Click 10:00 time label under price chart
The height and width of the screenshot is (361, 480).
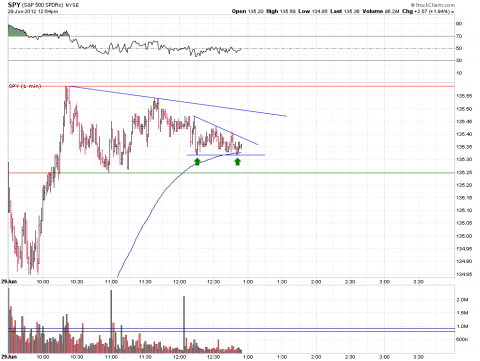pyautogui.click(x=43, y=282)
